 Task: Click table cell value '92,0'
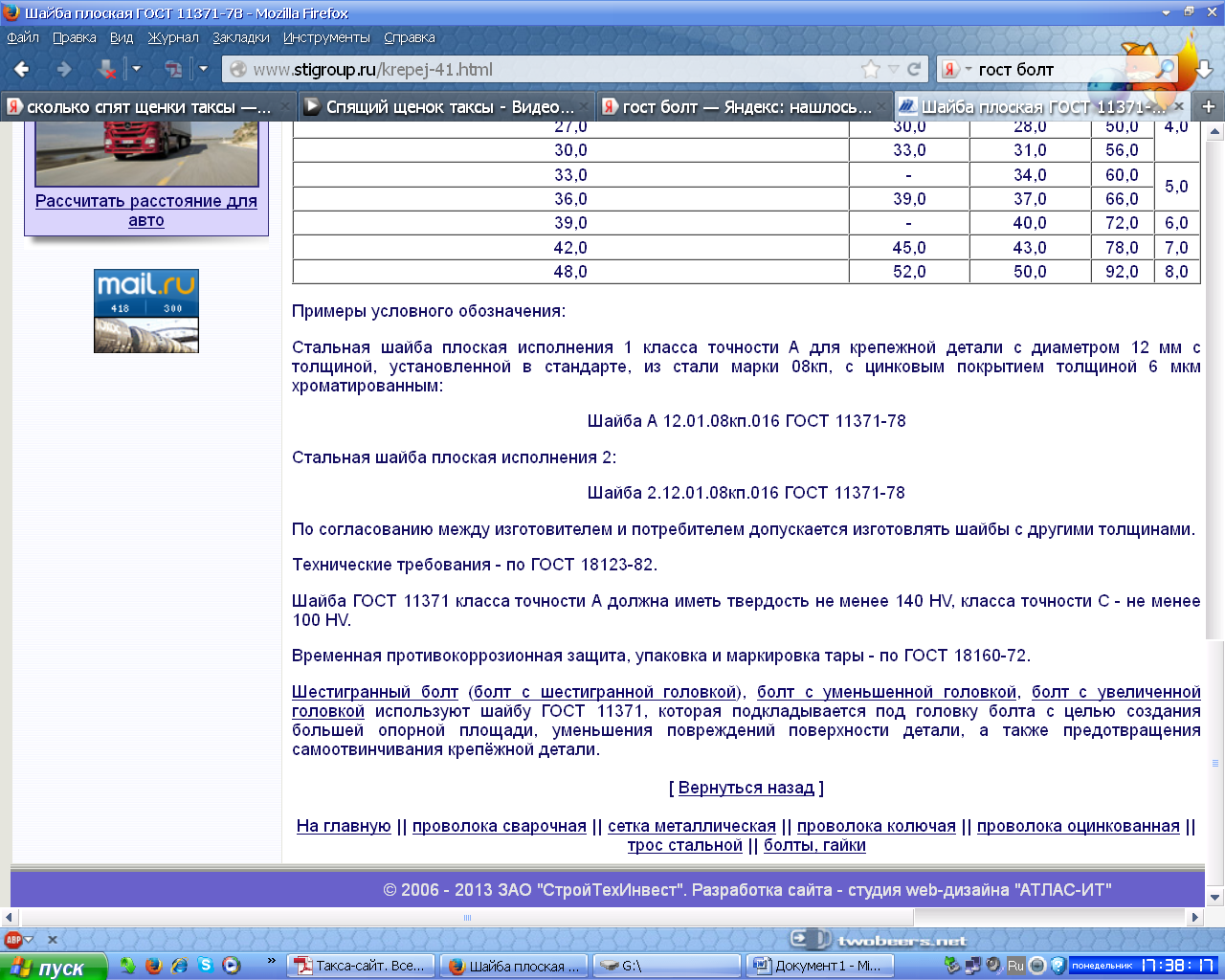[1122, 272]
